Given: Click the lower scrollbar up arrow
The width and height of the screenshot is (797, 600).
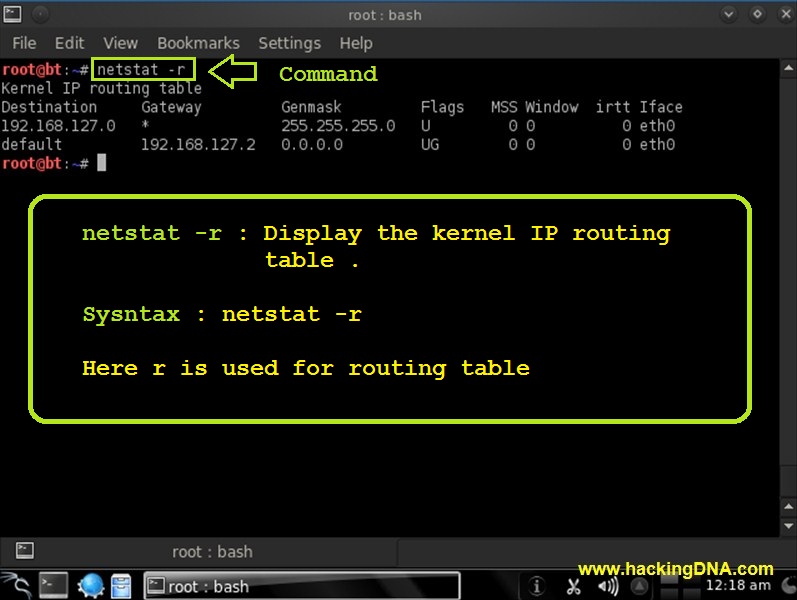Looking at the screenshot, I should [788, 506].
